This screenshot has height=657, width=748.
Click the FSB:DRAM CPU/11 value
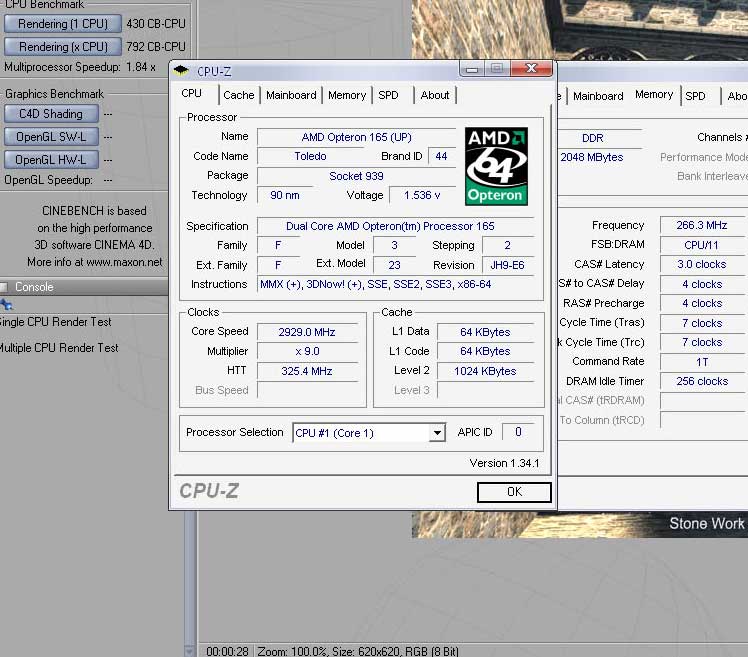(702, 245)
